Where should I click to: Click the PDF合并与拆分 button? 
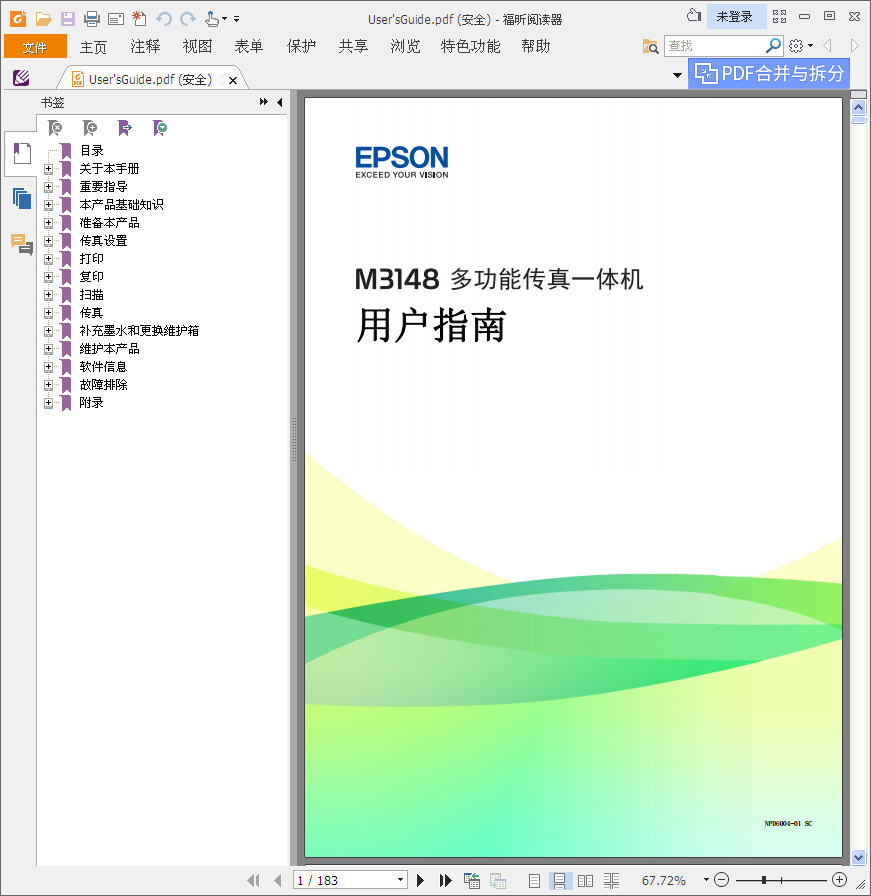pyautogui.click(x=769, y=73)
